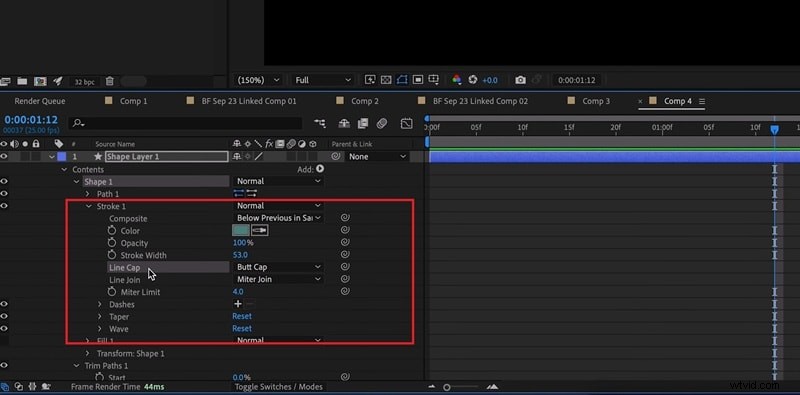
Task: Open Shape 1 blend mode Normal dropdown
Action: [278, 181]
